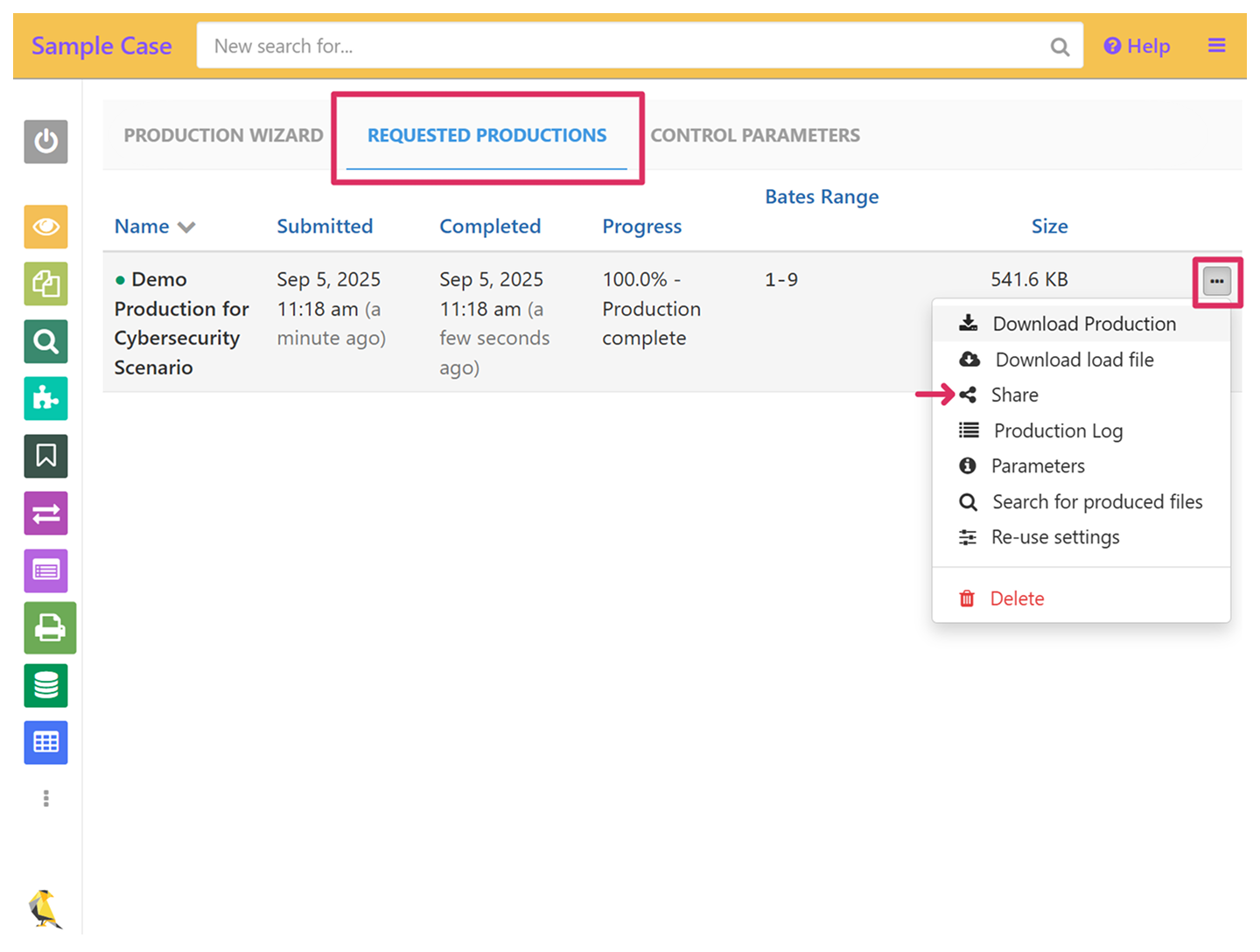Select Delete in the production menu
Viewport: 1260px width, 952px height.
point(1016,598)
